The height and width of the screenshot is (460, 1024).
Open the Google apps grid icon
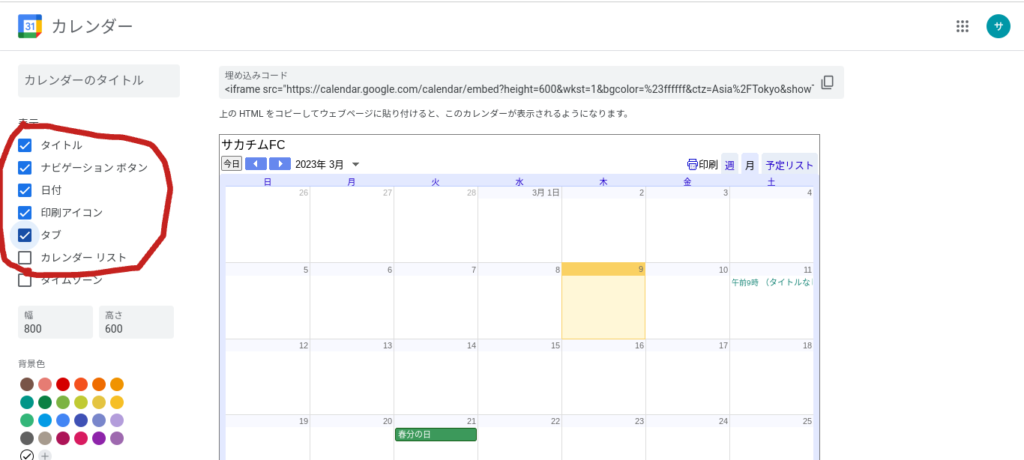[x=963, y=27]
